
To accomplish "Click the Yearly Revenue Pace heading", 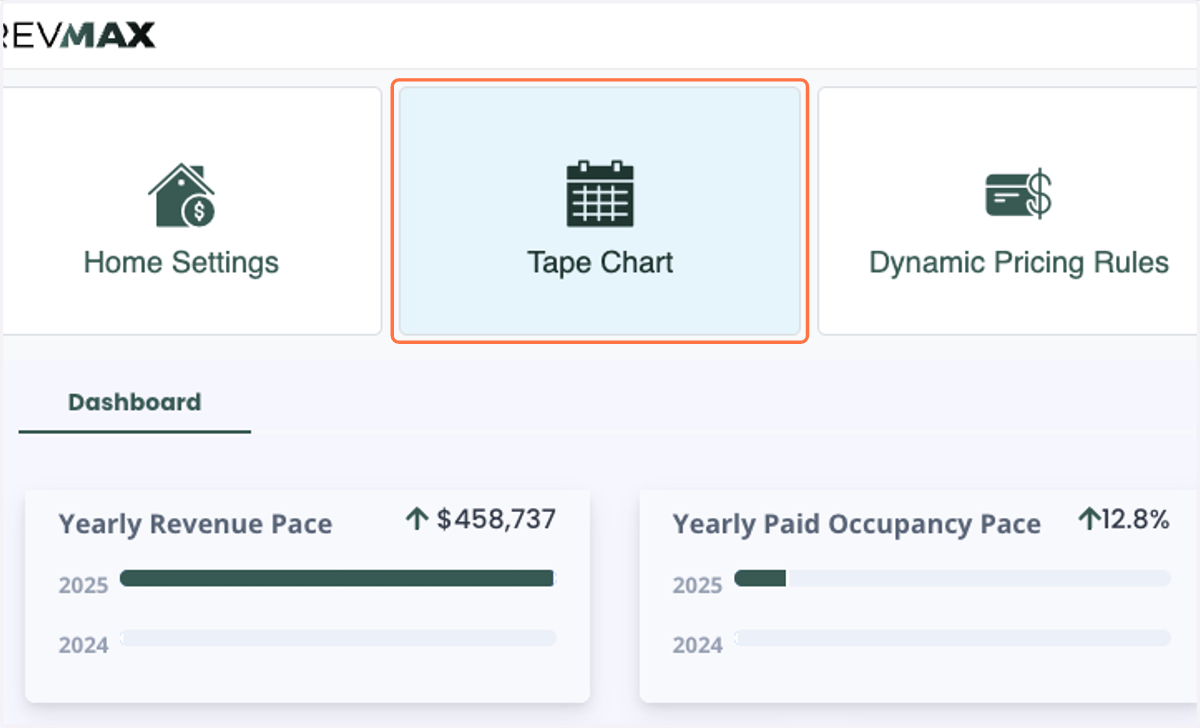I will click(x=195, y=524).
